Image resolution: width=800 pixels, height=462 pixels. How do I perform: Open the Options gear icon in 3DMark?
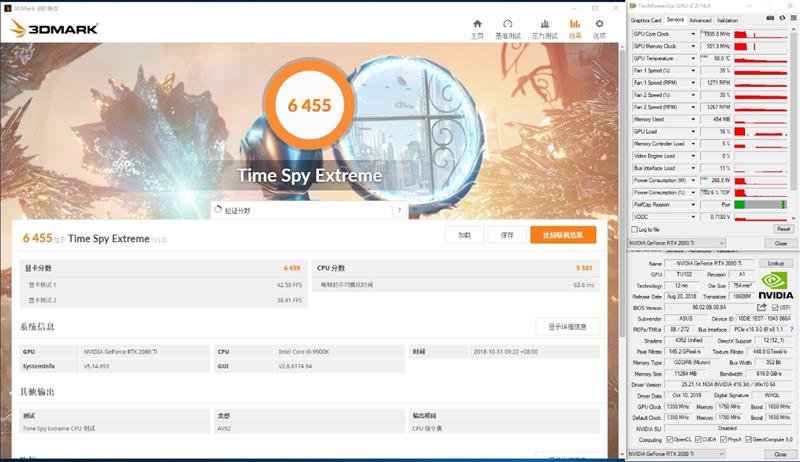point(599,24)
